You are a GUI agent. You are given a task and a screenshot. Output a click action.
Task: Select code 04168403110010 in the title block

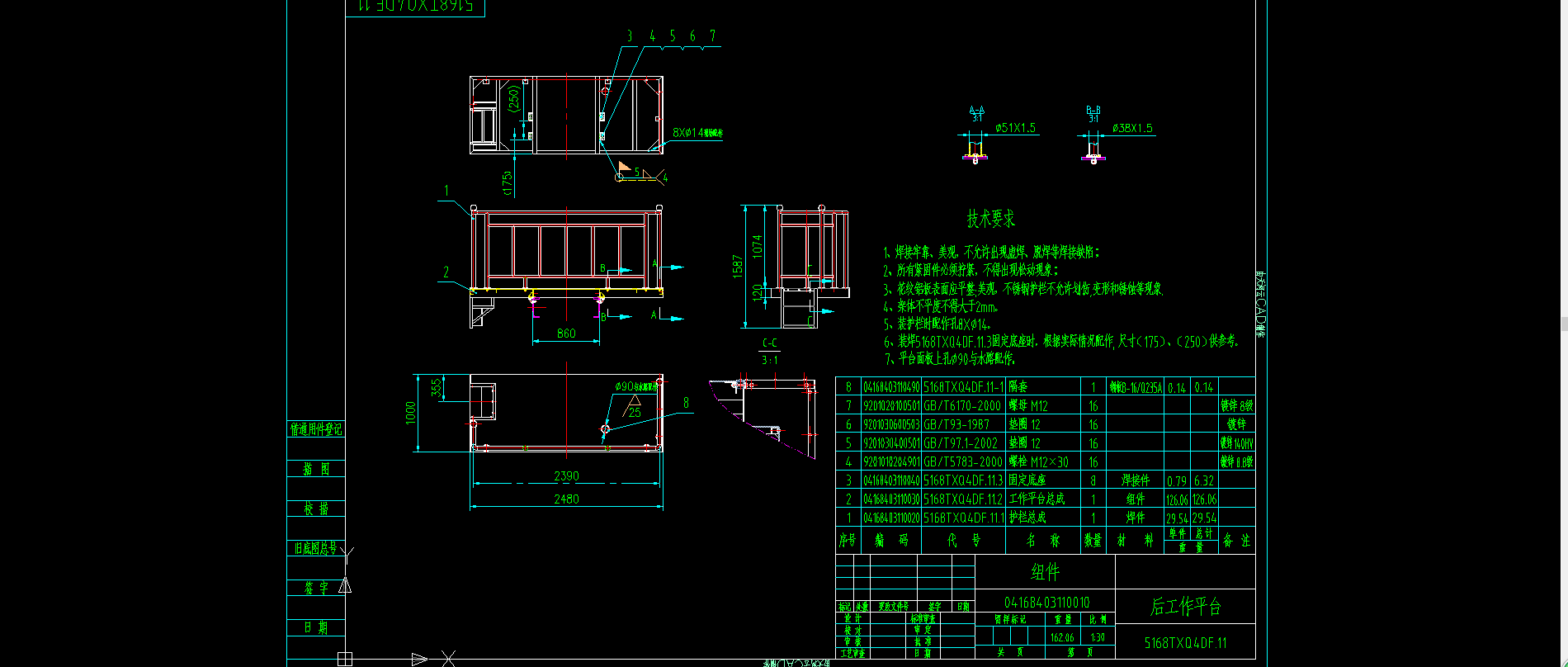(x=1046, y=603)
